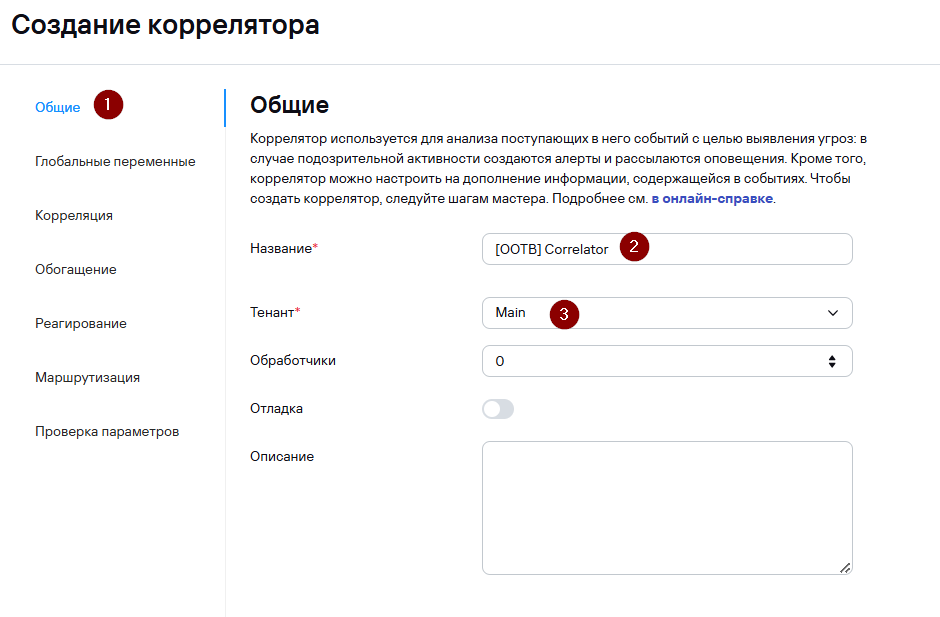Viewport: 940px width, 617px height.
Task: Open the Общие tab
Action: point(58,107)
